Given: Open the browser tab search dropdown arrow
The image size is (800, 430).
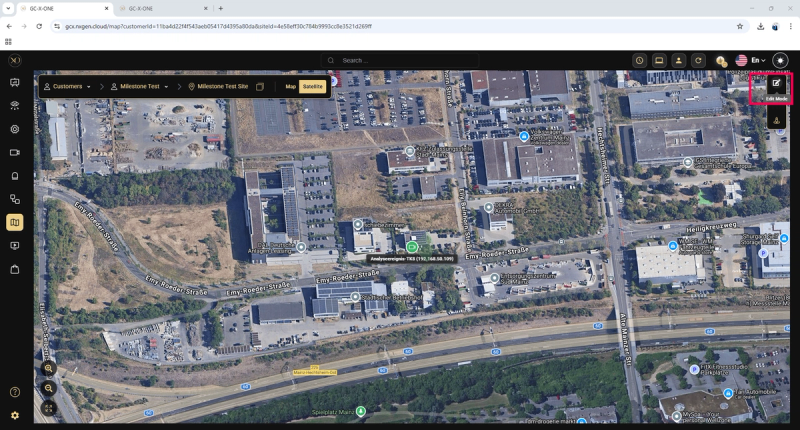Looking at the screenshot, I should (x=8, y=8).
